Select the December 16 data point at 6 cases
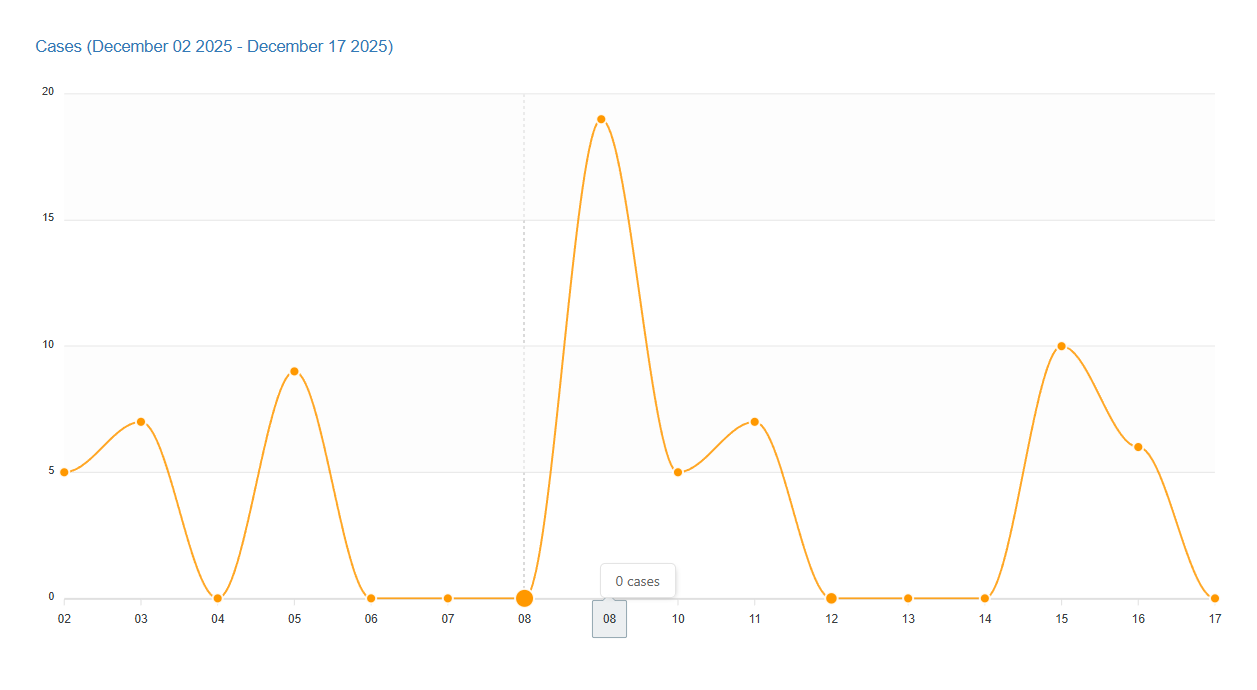Image resolution: width=1257 pixels, height=690 pixels. (1138, 447)
